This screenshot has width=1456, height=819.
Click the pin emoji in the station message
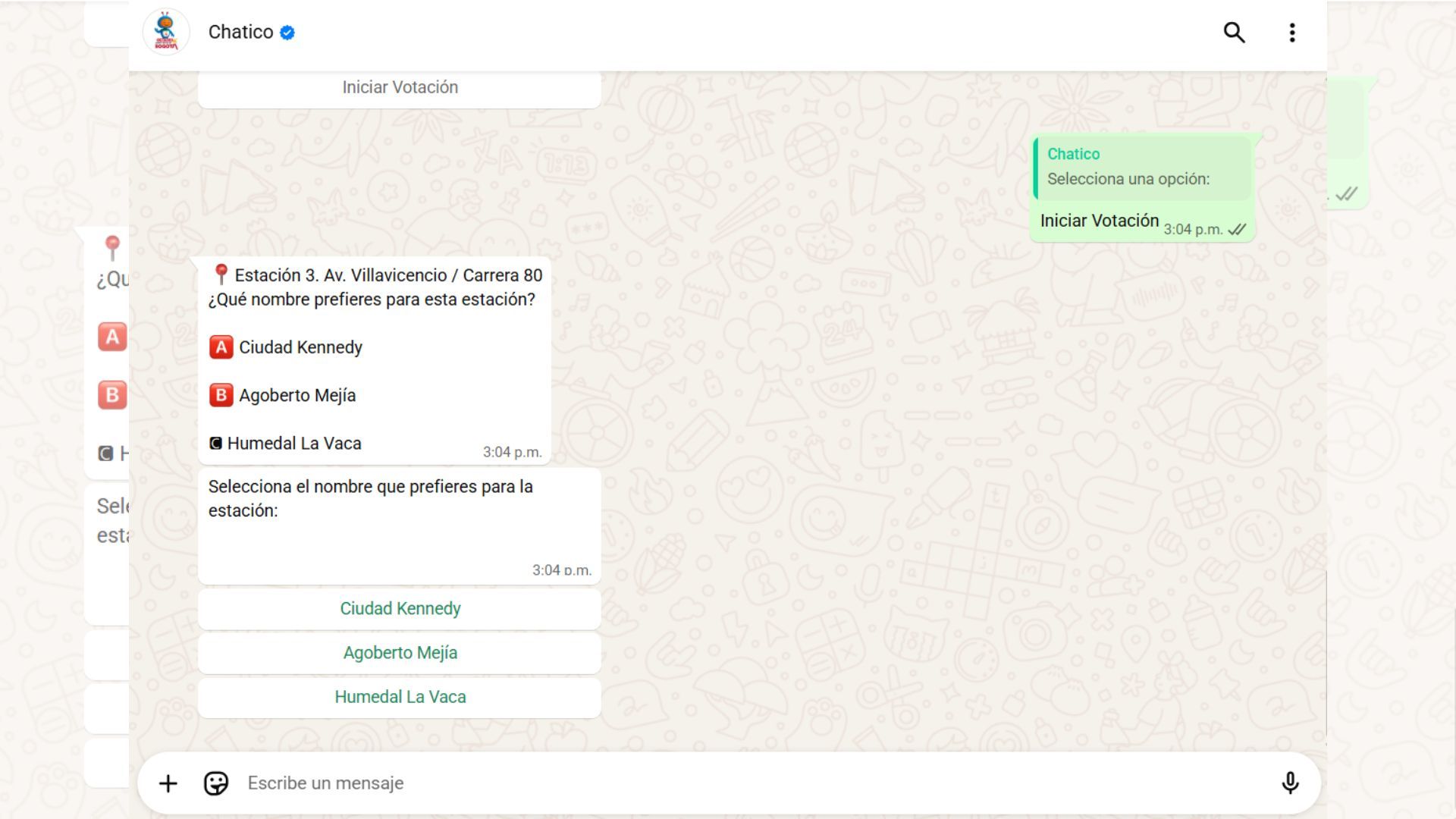pyautogui.click(x=219, y=275)
